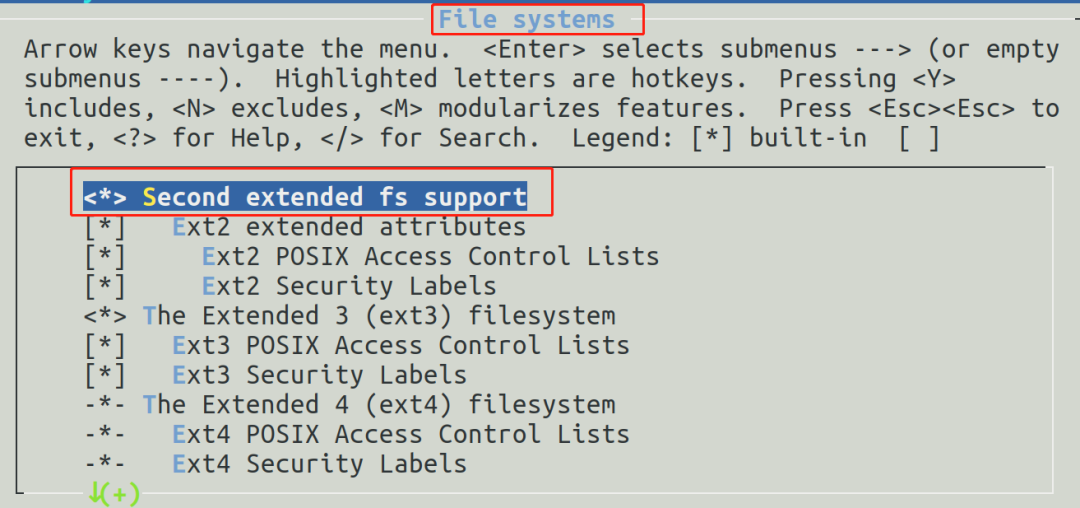Click the 'File systems' menu title
This screenshot has height=508, width=1080.
(x=526, y=19)
